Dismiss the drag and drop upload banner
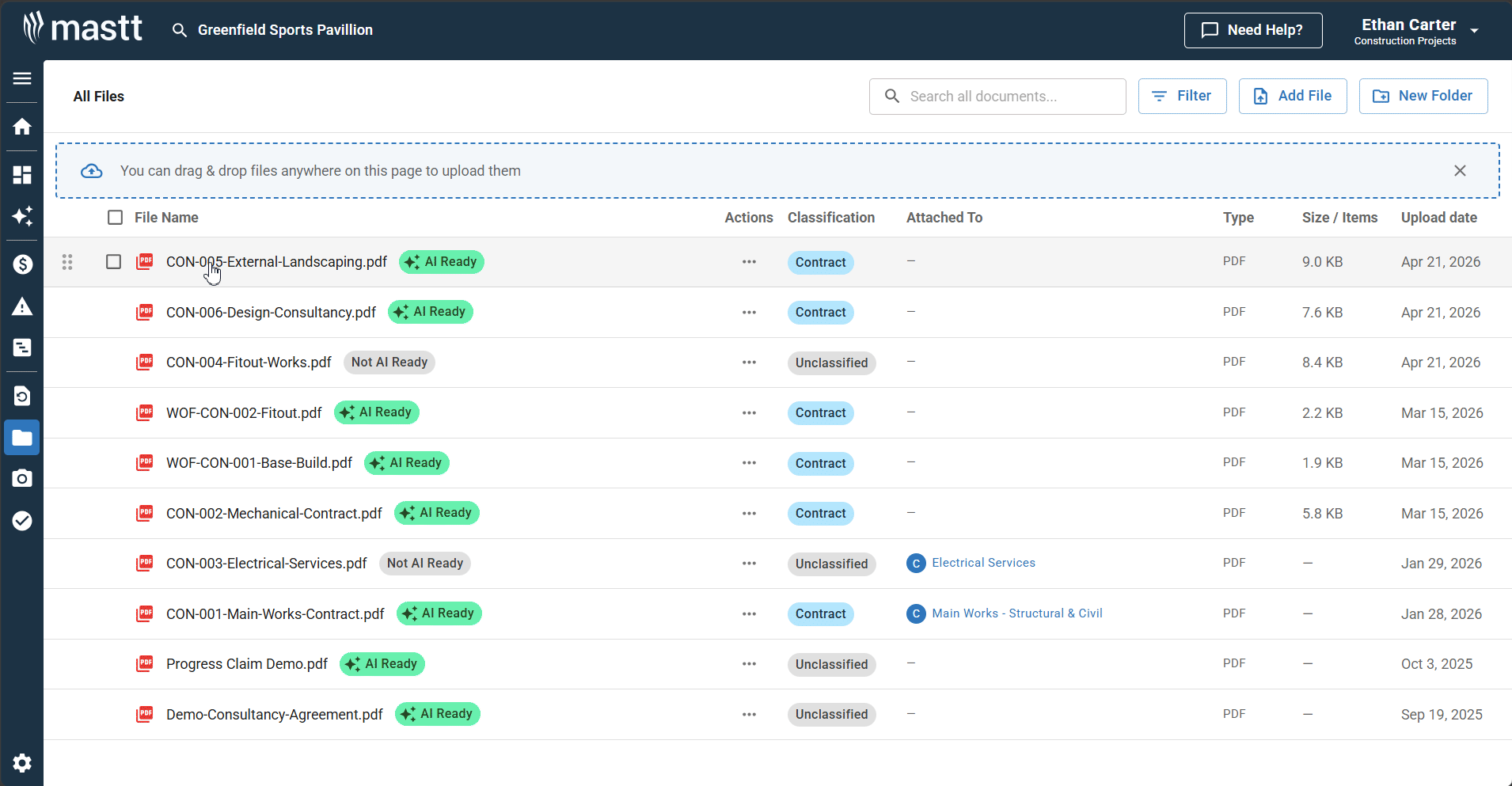Viewport: 1512px width, 786px height. coord(1460,171)
